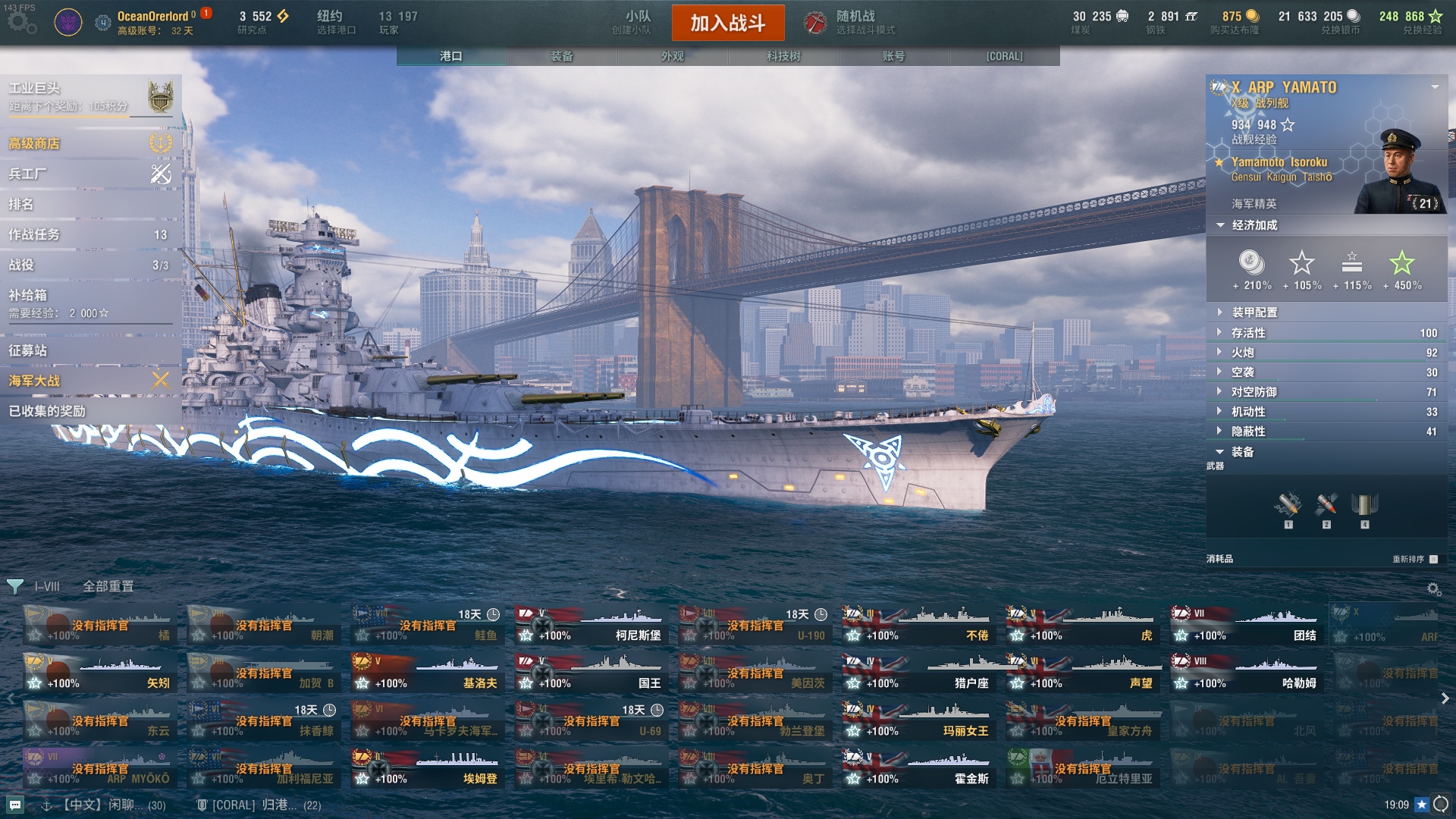Viewport: 1456px width, 819px height.
Task: Open the 装备 tab
Action: pyautogui.click(x=562, y=56)
